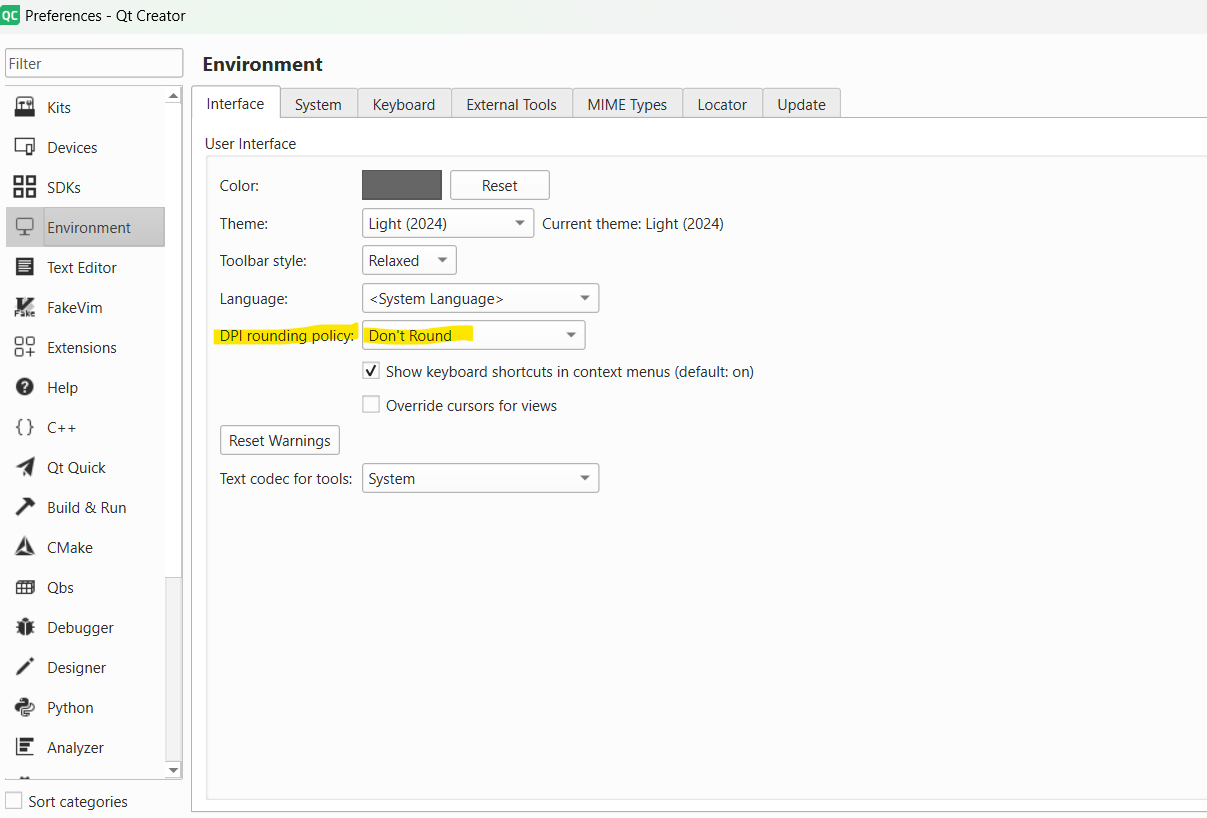The width and height of the screenshot is (1207, 818).
Task: Select the SDKs category label
Action: tap(64, 187)
